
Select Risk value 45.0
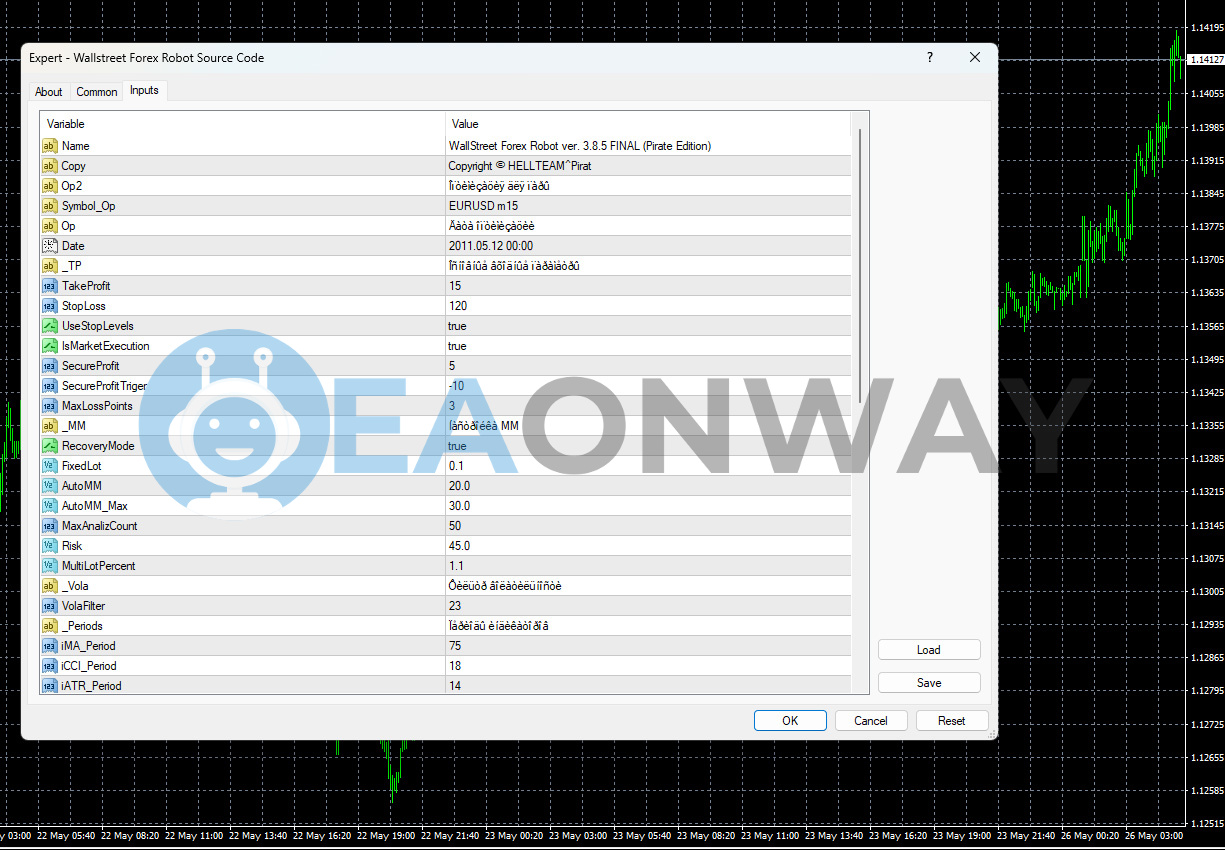pos(460,546)
